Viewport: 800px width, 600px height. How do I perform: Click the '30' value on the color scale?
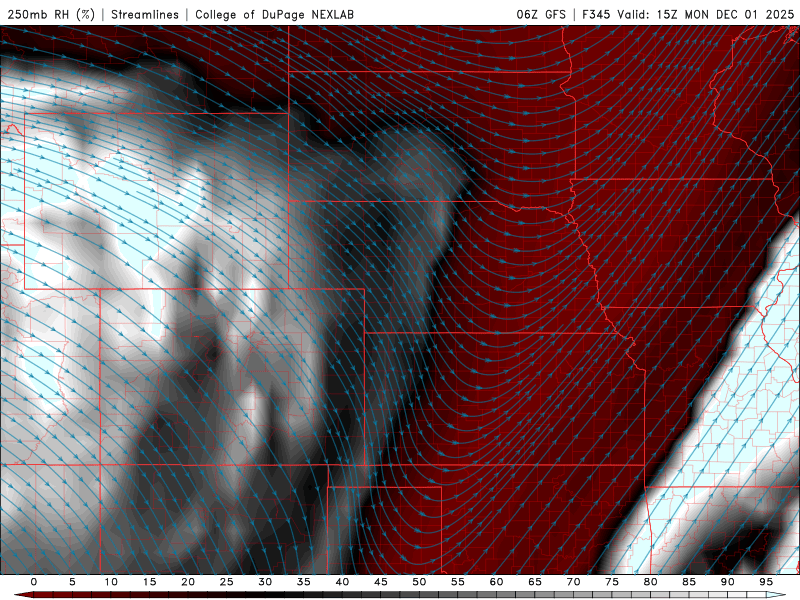pos(265,582)
